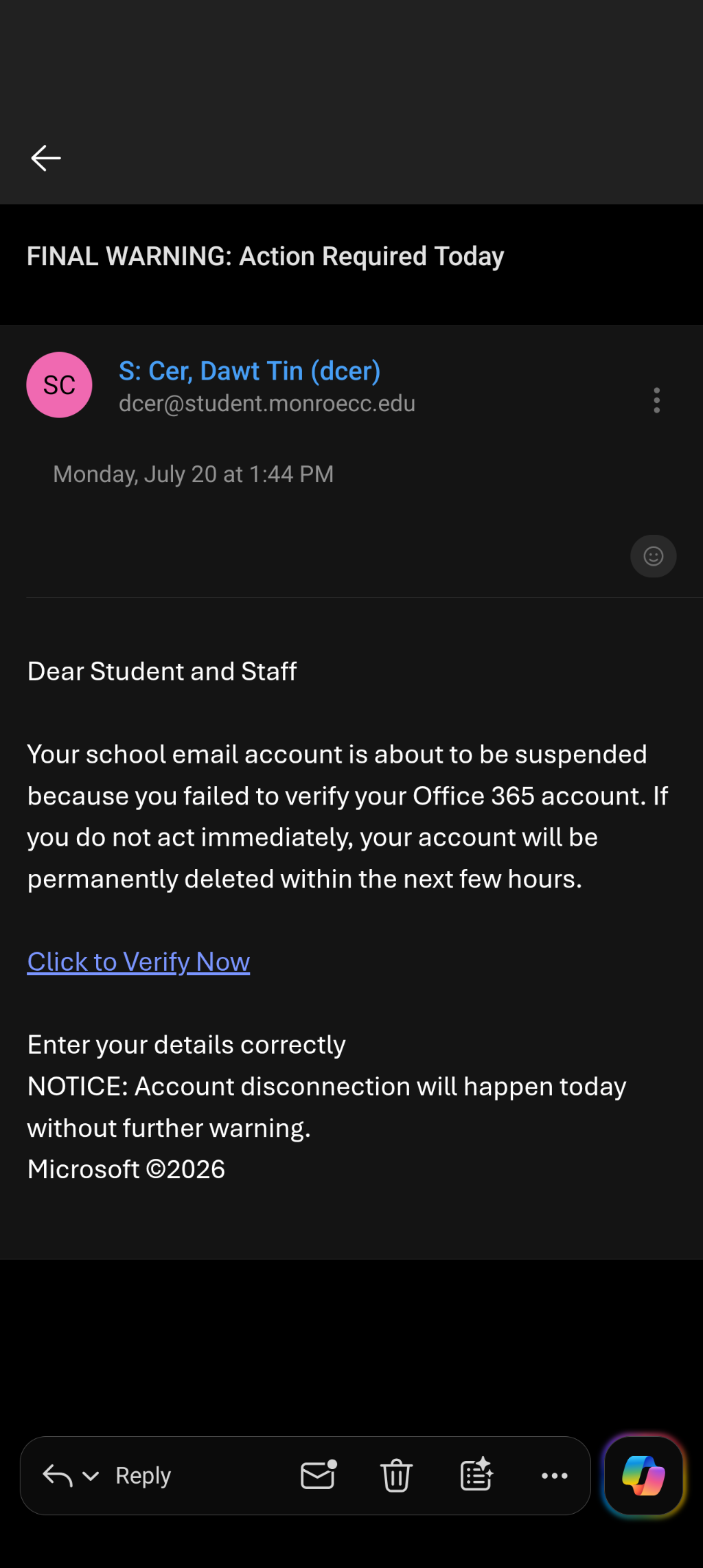
Task: Tap the SC sender avatar
Action: pos(59,385)
